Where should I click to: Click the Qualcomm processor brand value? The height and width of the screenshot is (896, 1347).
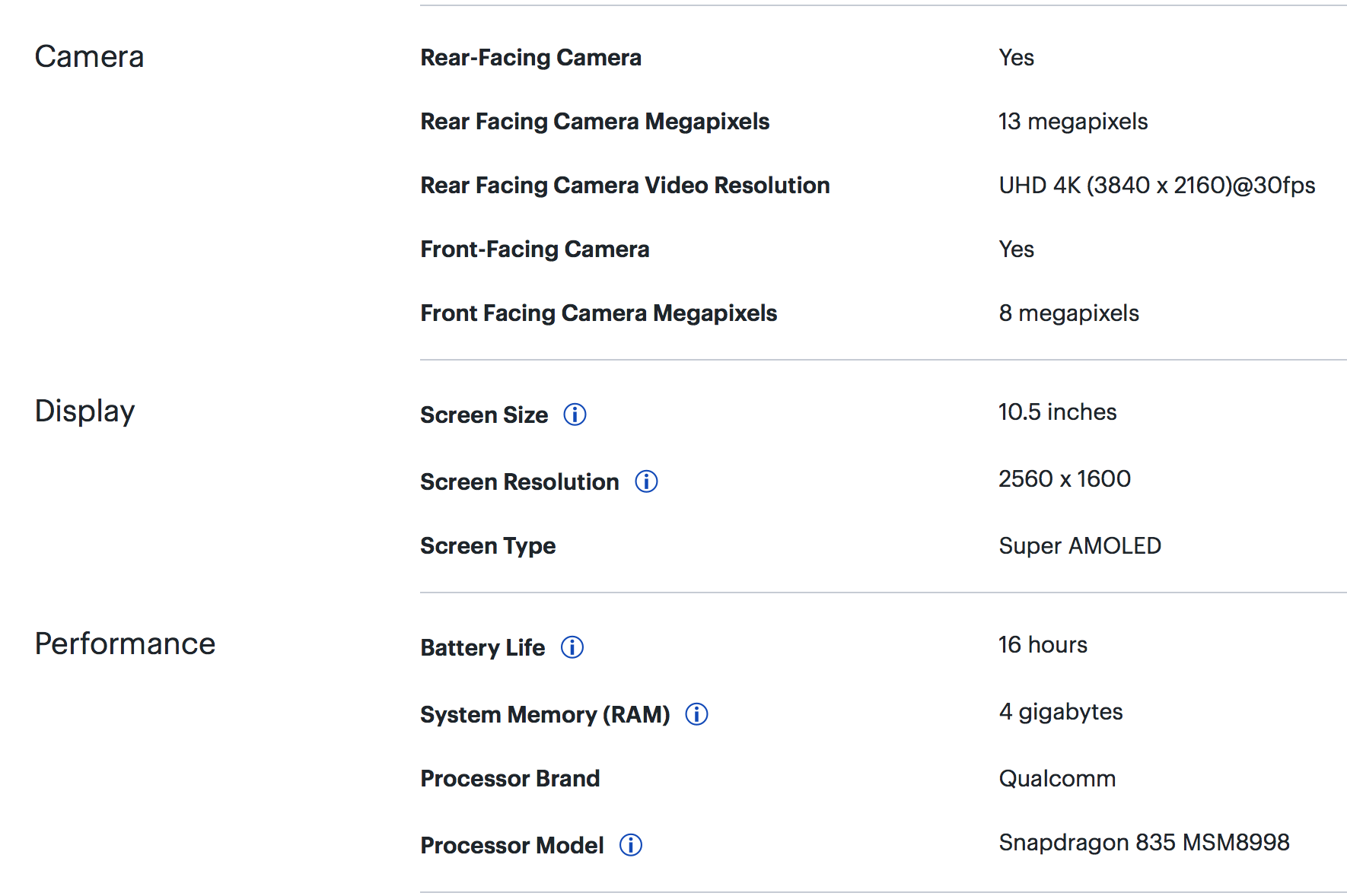click(x=1056, y=779)
